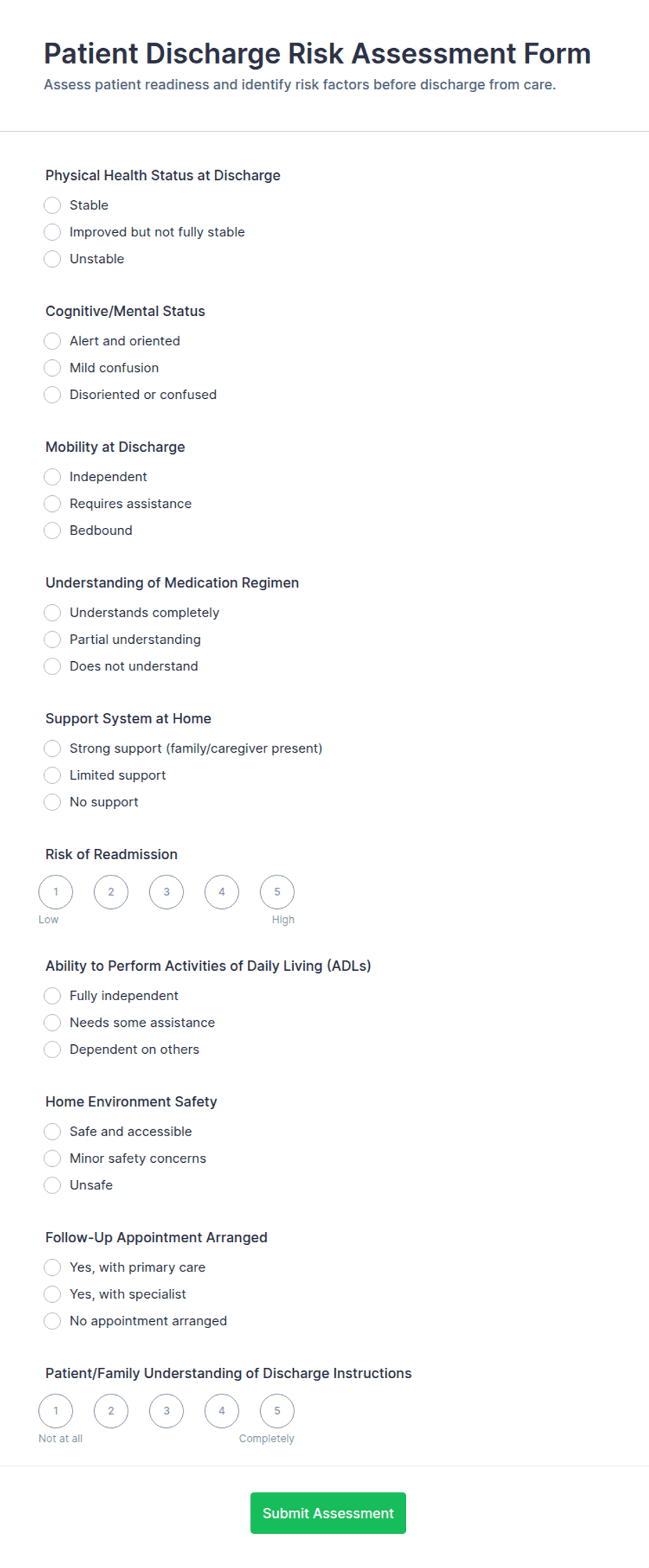
Task: Rate Risk of Readmission as 3
Action: (x=166, y=891)
